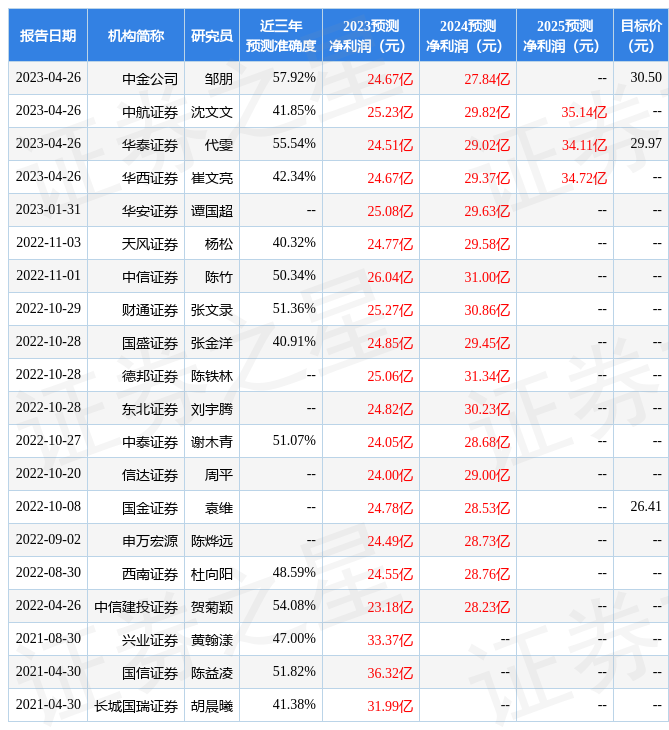This screenshot has width=669, height=730.
Task: Click the 34.11亿 2025 profit forecast
Action: tap(584, 145)
